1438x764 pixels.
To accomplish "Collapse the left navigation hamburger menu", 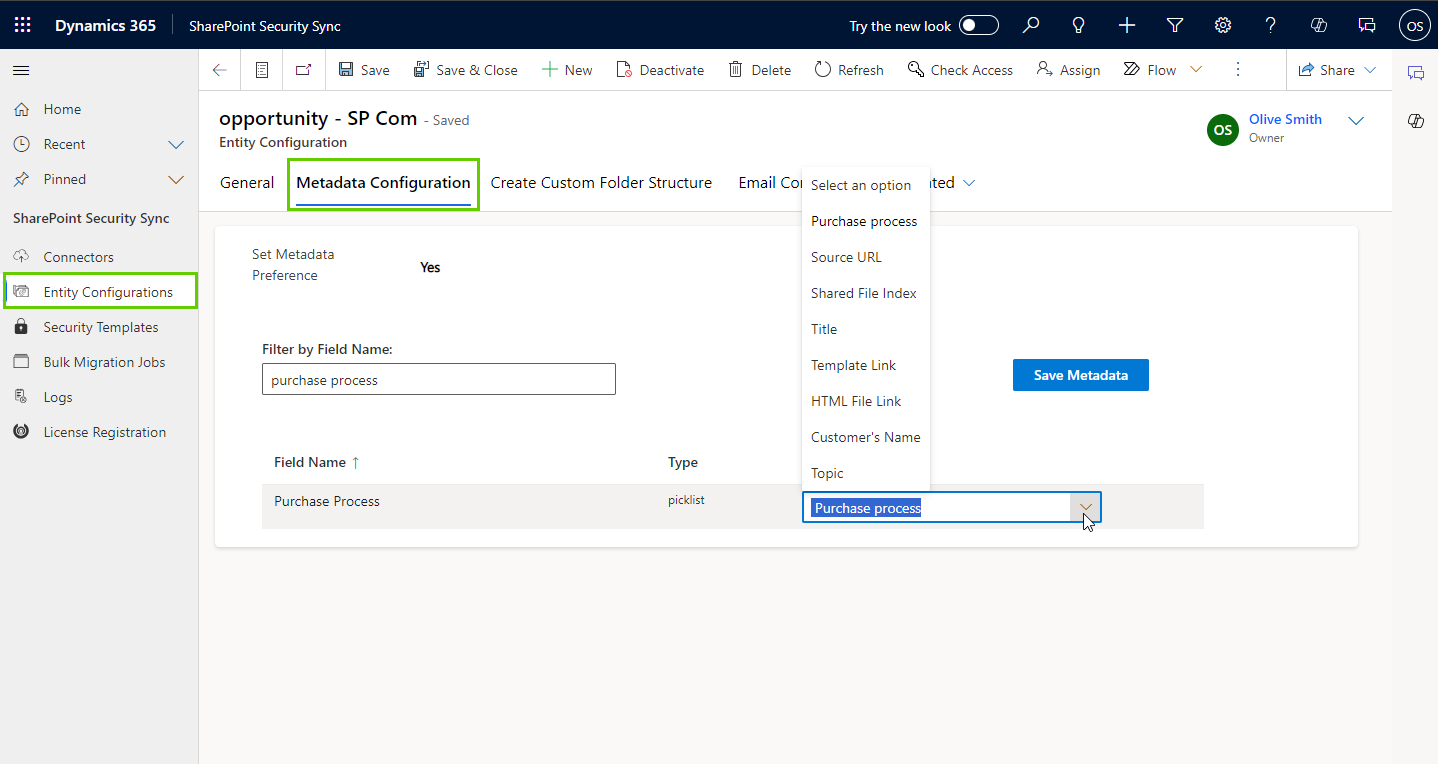I will (21, 70).
